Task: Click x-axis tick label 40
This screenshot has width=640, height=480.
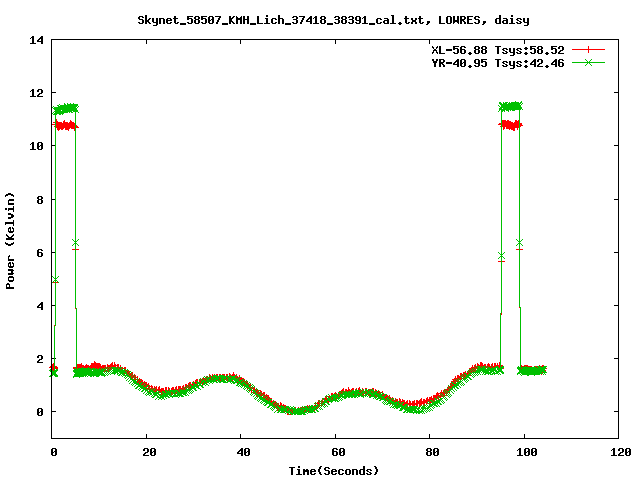Action: [244, 452]
